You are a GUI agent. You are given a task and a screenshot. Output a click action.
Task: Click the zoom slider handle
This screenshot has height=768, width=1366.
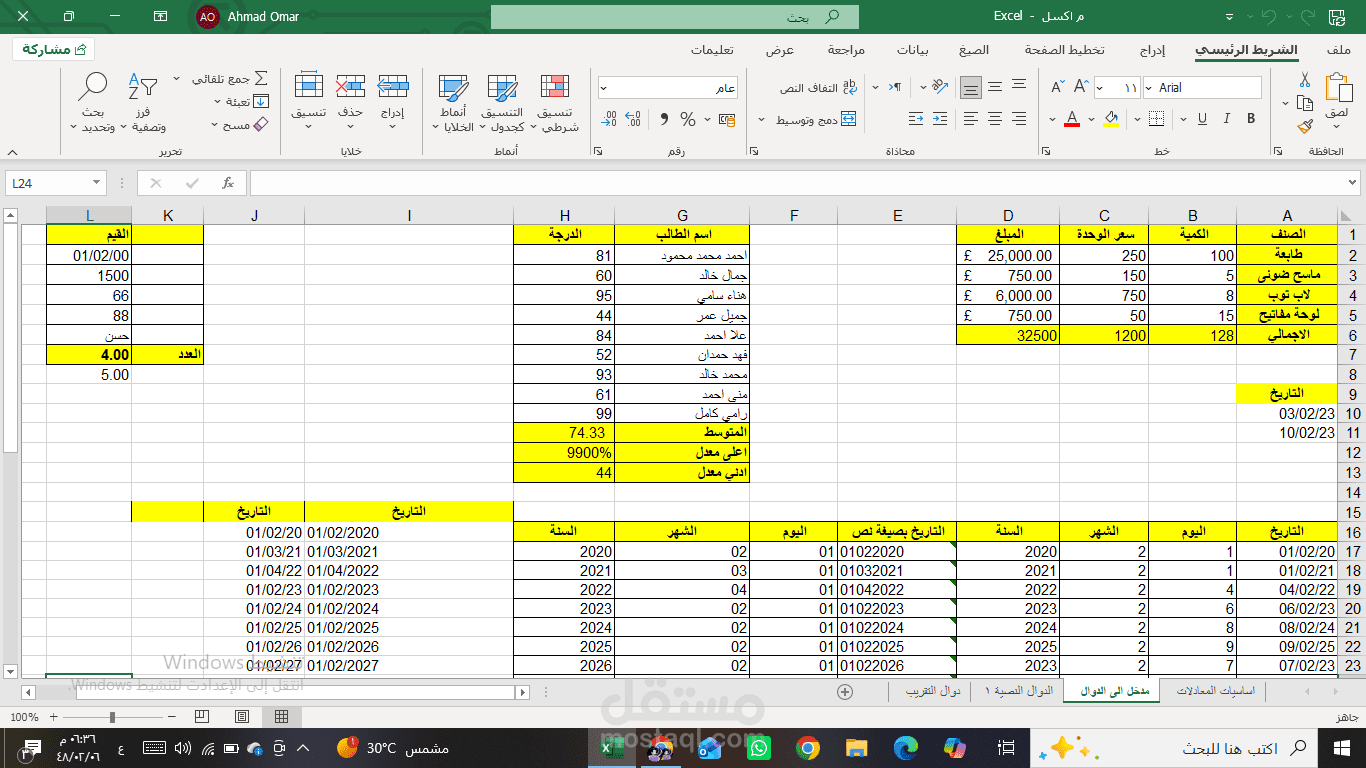tap(112, 717)
